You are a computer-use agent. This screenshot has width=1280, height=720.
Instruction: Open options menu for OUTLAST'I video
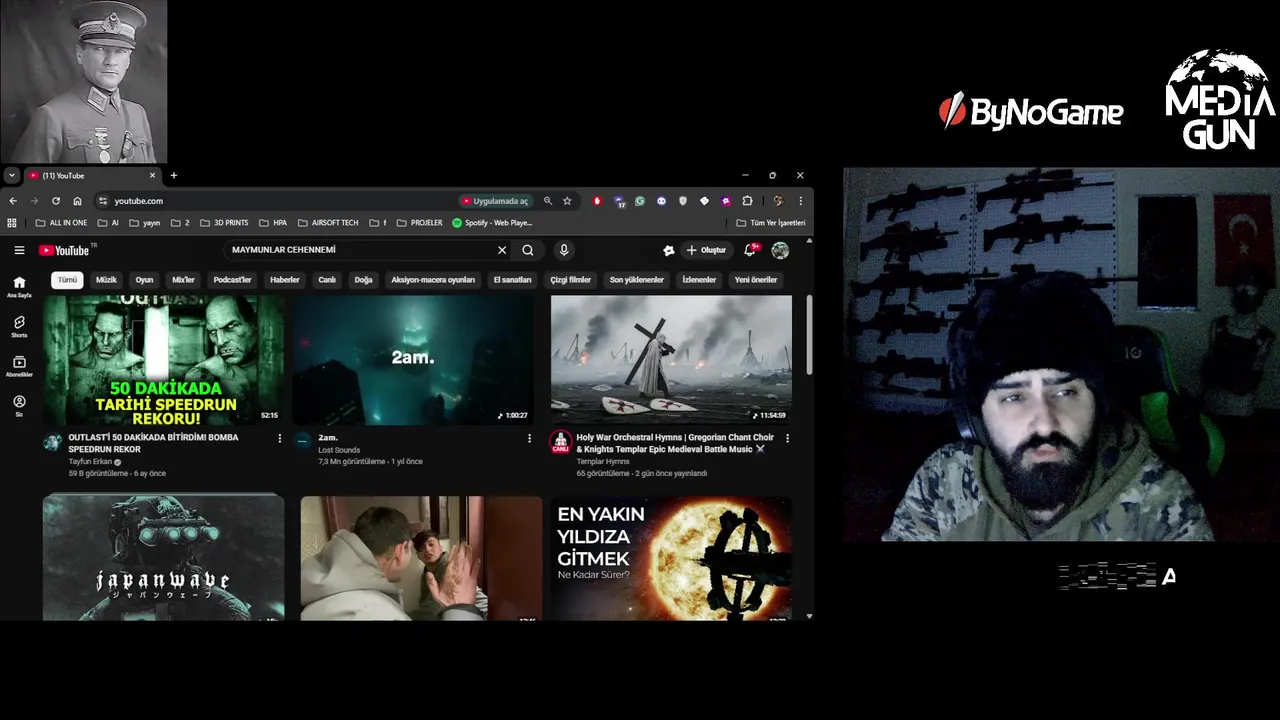(x=279, y=438)
